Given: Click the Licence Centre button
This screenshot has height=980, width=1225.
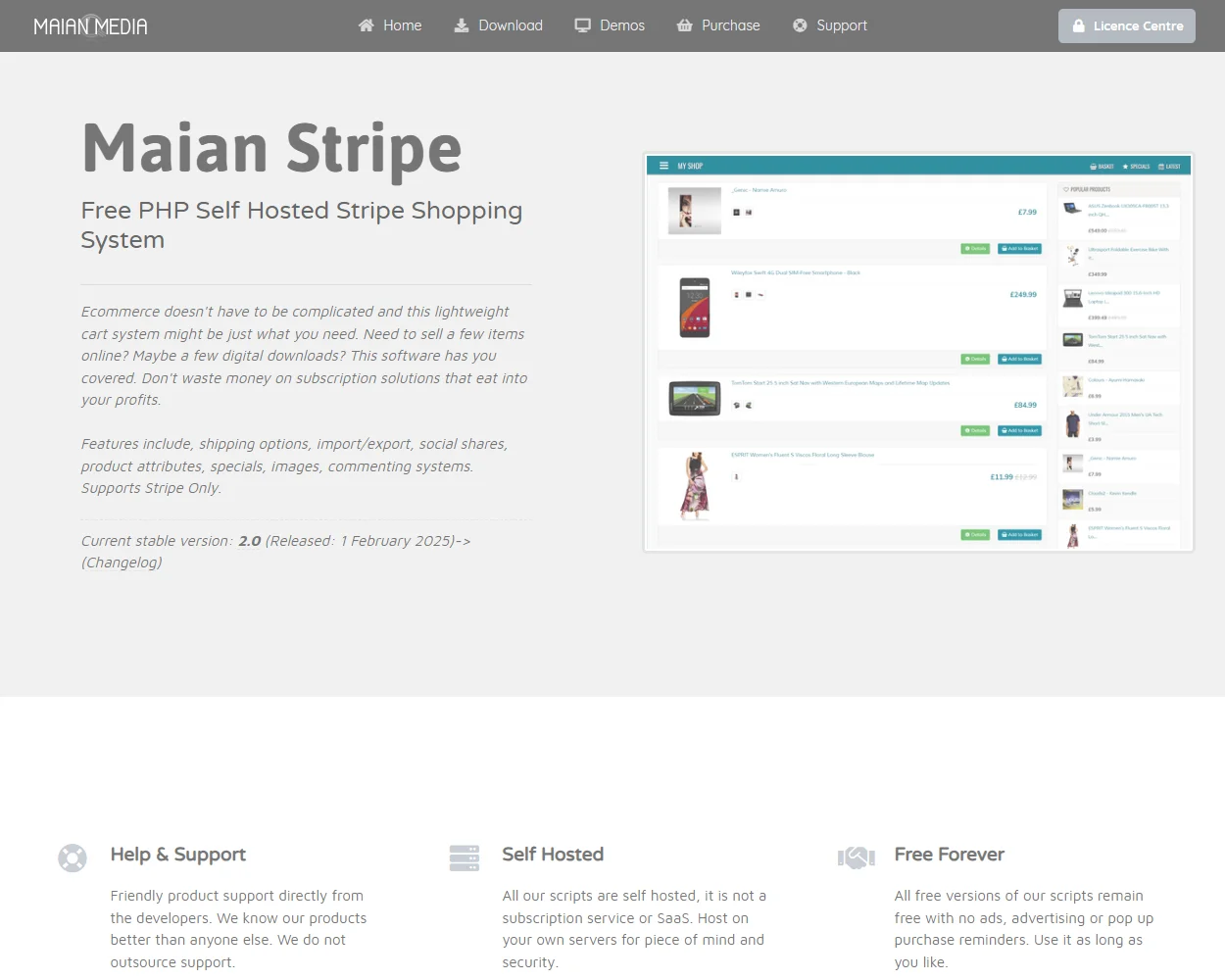Looking at the screenshot, I should tap(1127, 26).
